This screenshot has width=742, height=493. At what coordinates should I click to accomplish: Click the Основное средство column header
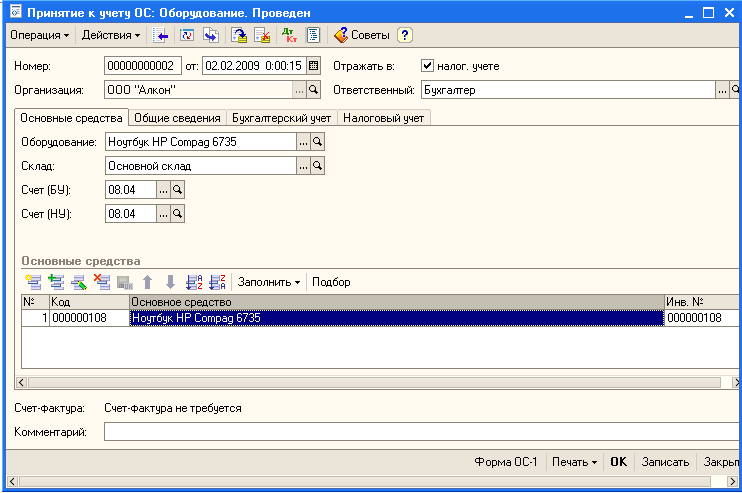pos(397,302)
